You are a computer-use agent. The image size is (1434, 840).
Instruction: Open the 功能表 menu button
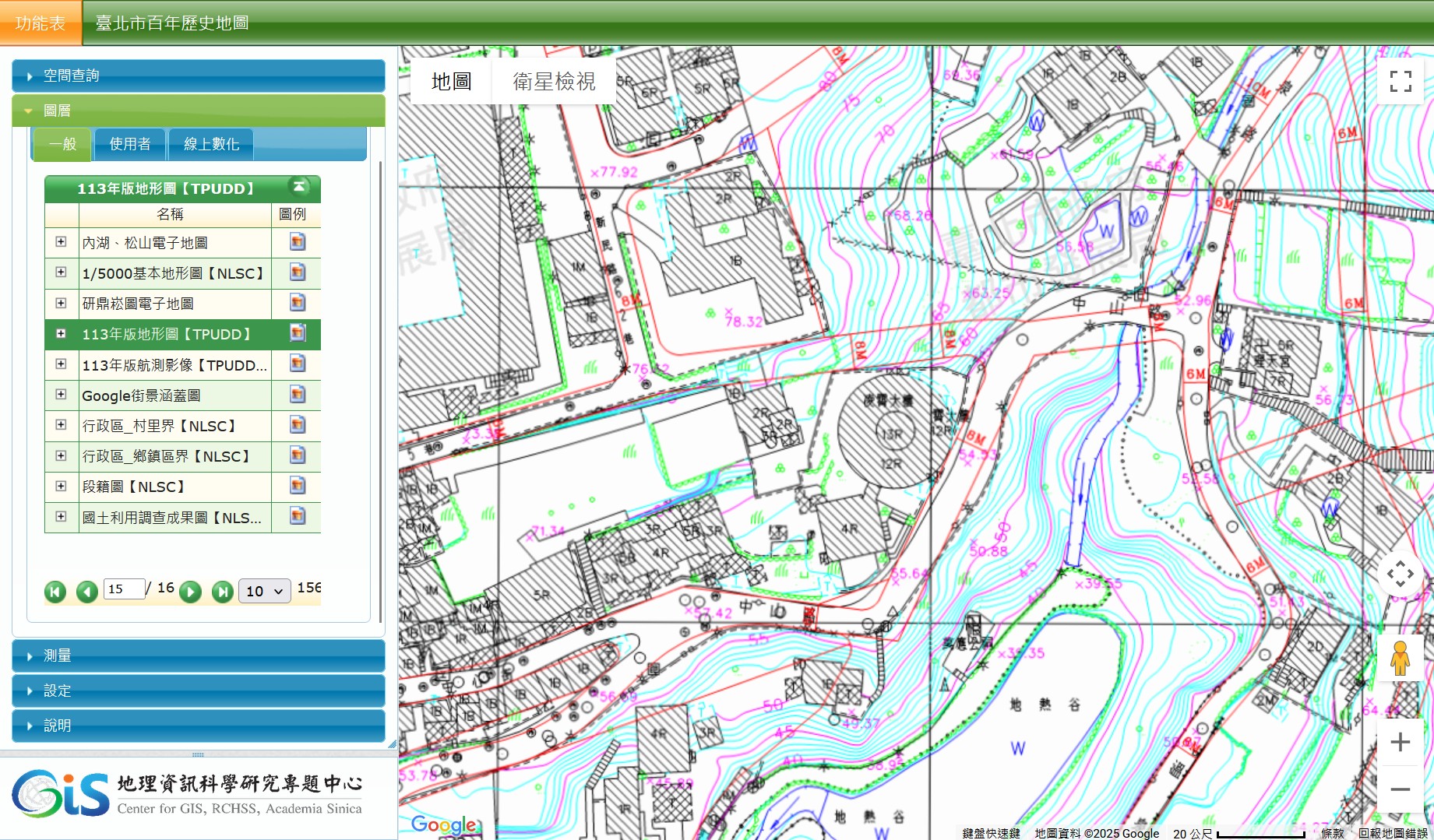point(41,23)
